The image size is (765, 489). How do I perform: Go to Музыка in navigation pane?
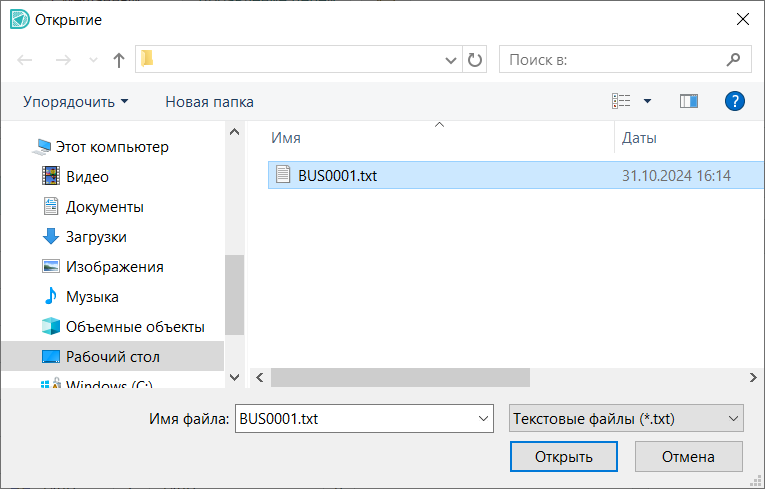pyautogui.click(x=92, y=297)
